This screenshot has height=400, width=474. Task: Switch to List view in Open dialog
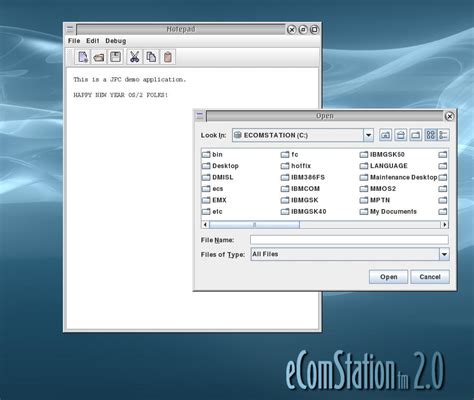point(431,135)
